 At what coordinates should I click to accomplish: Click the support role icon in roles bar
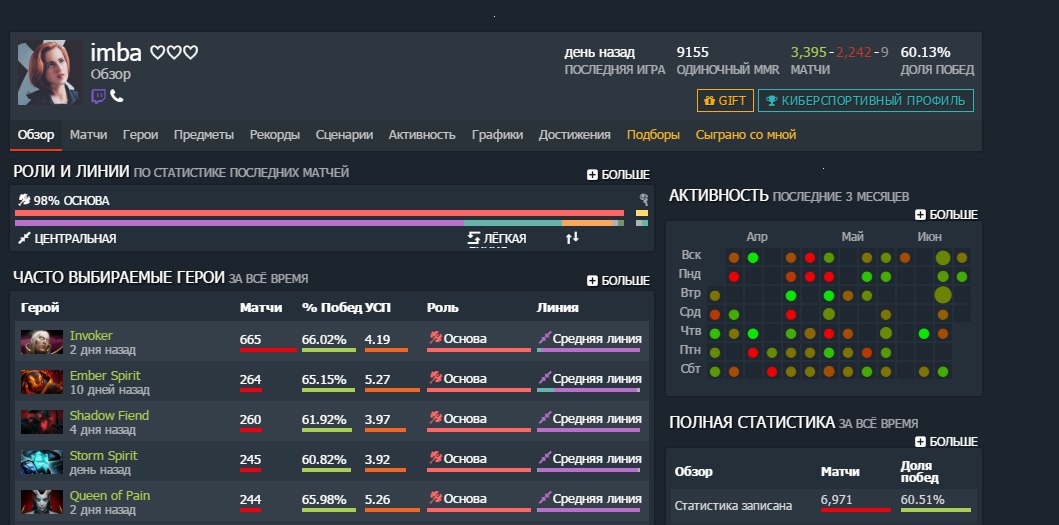[x=643, y=200]
